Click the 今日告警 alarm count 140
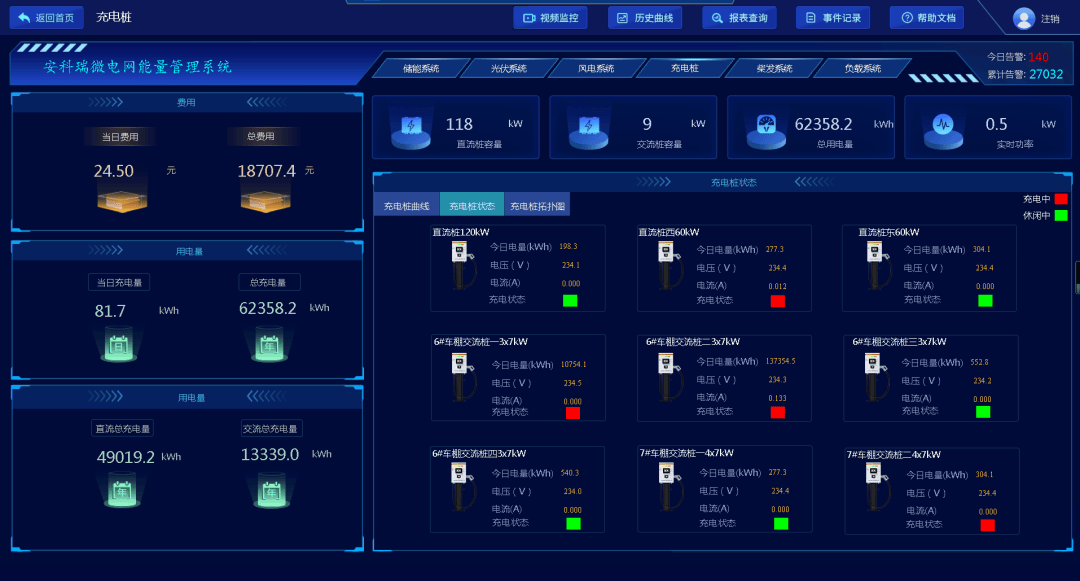Screen dimensions: 1080x581 pyautogui.click(x=1038, y=57)
